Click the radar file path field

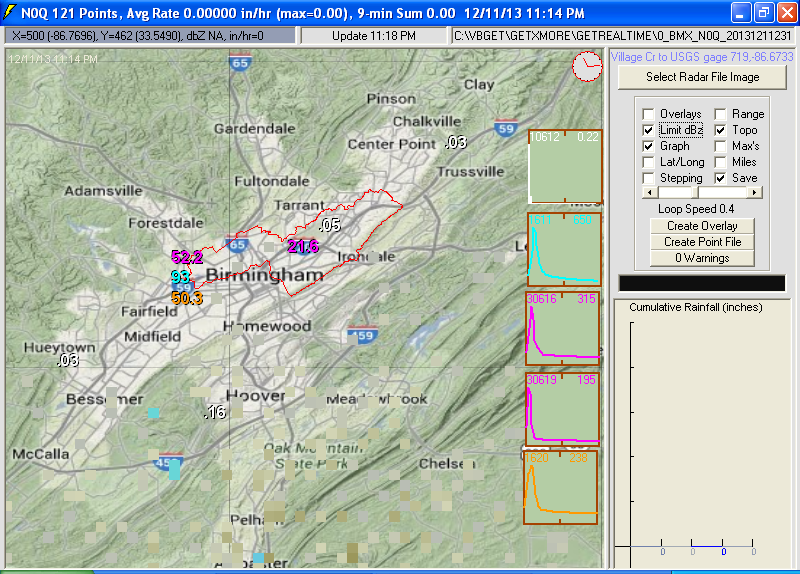[621, 35]
